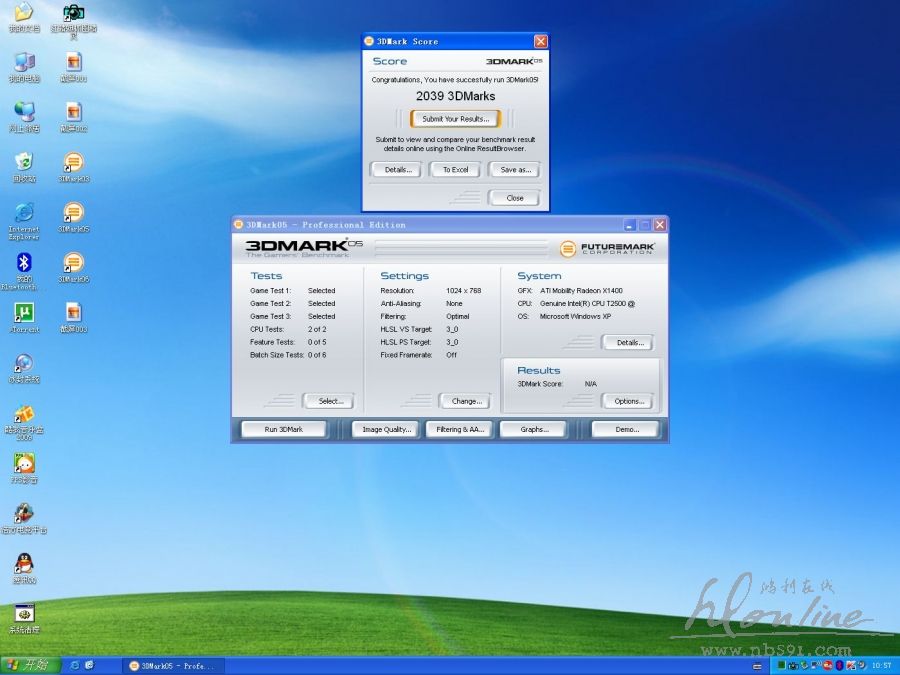Launch the QQ penguin desktop icon

[24, 564]
